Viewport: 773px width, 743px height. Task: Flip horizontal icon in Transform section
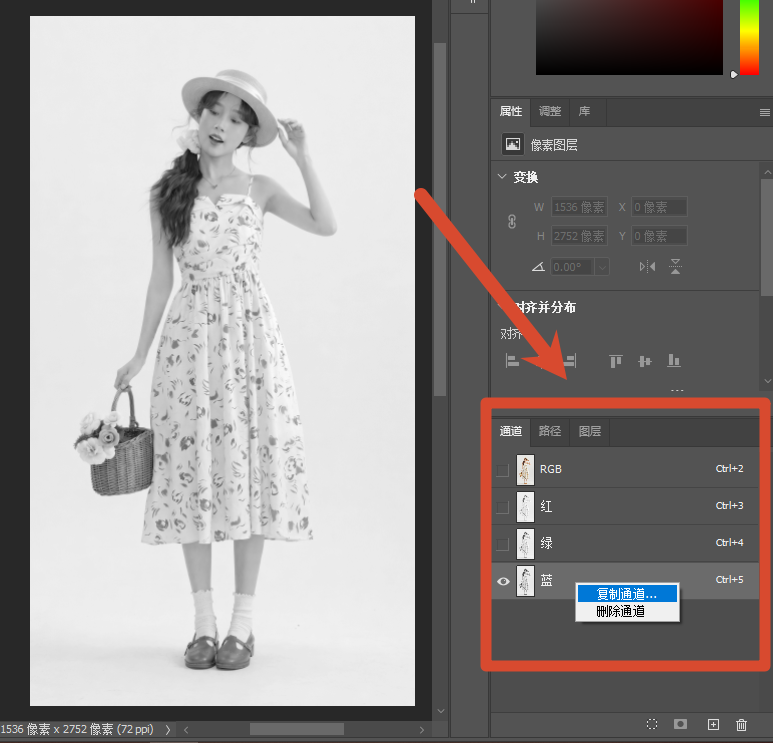pyautogui.click(x=647, y=267)
